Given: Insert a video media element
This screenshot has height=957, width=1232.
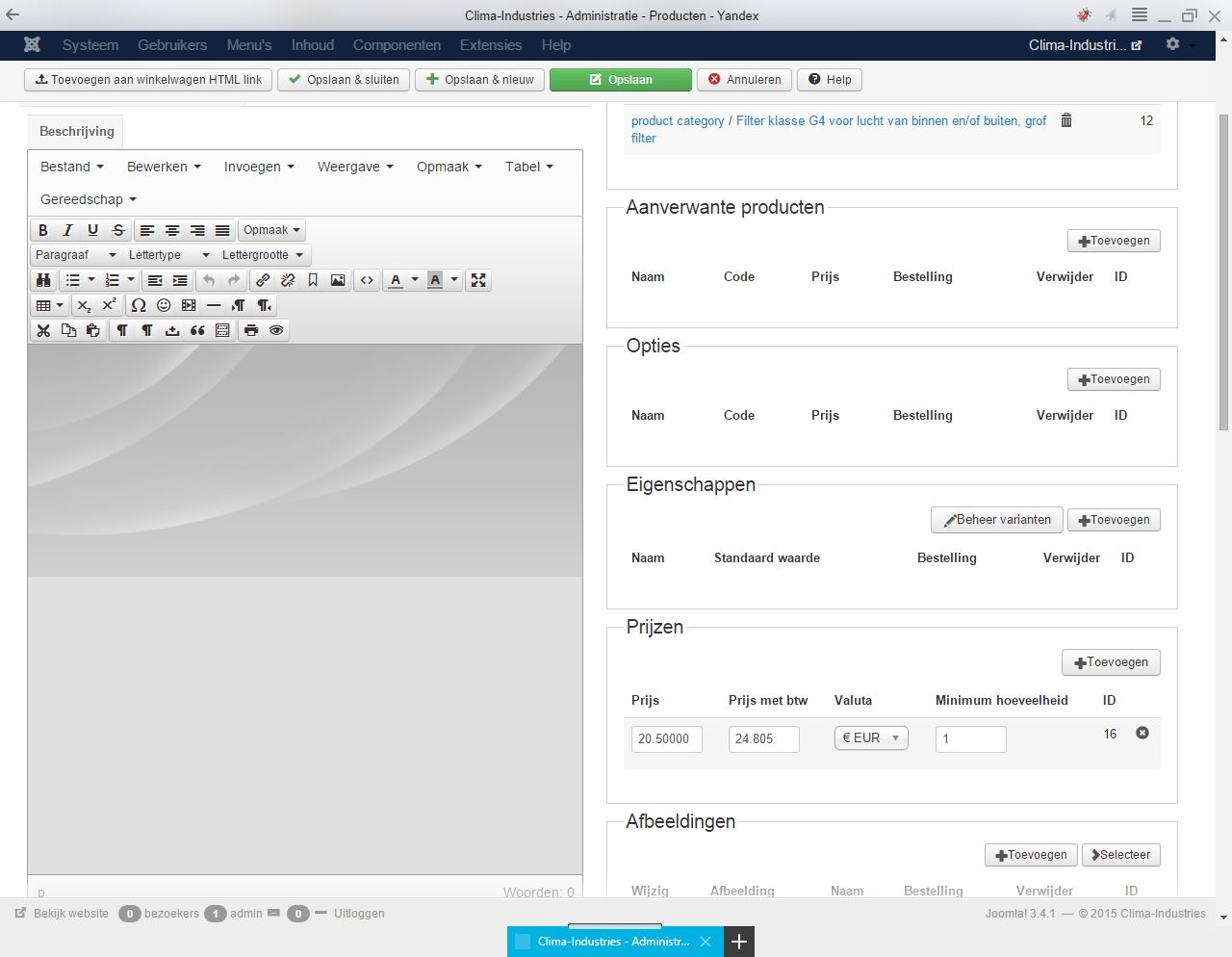Looking at the screenshot, I should 189,305.
